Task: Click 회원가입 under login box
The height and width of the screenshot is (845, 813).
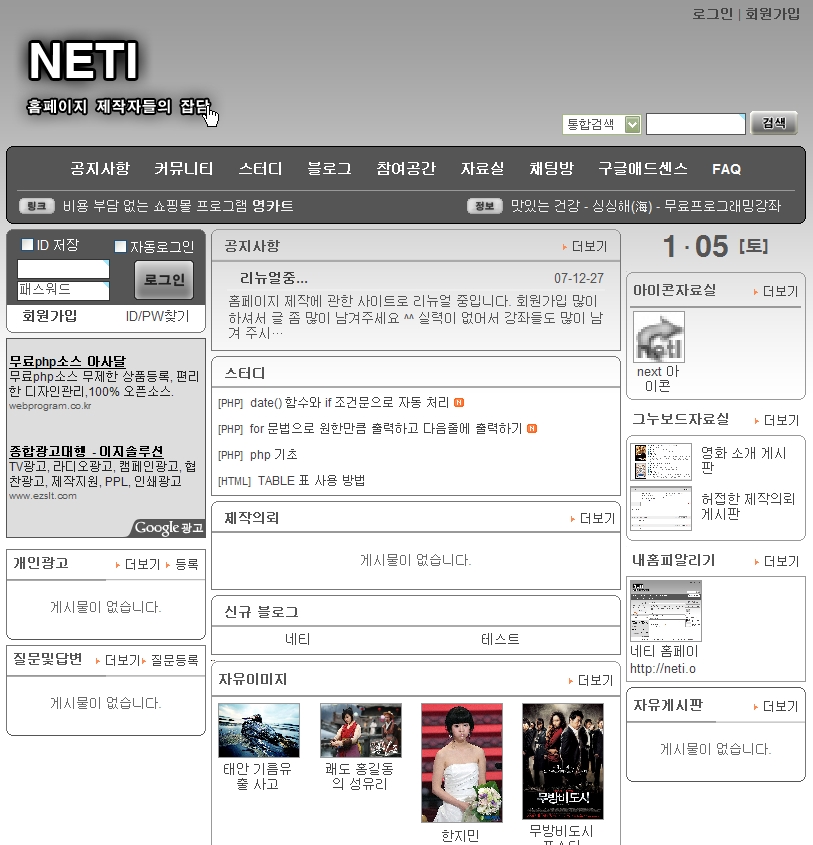Action: pos(50,316)
